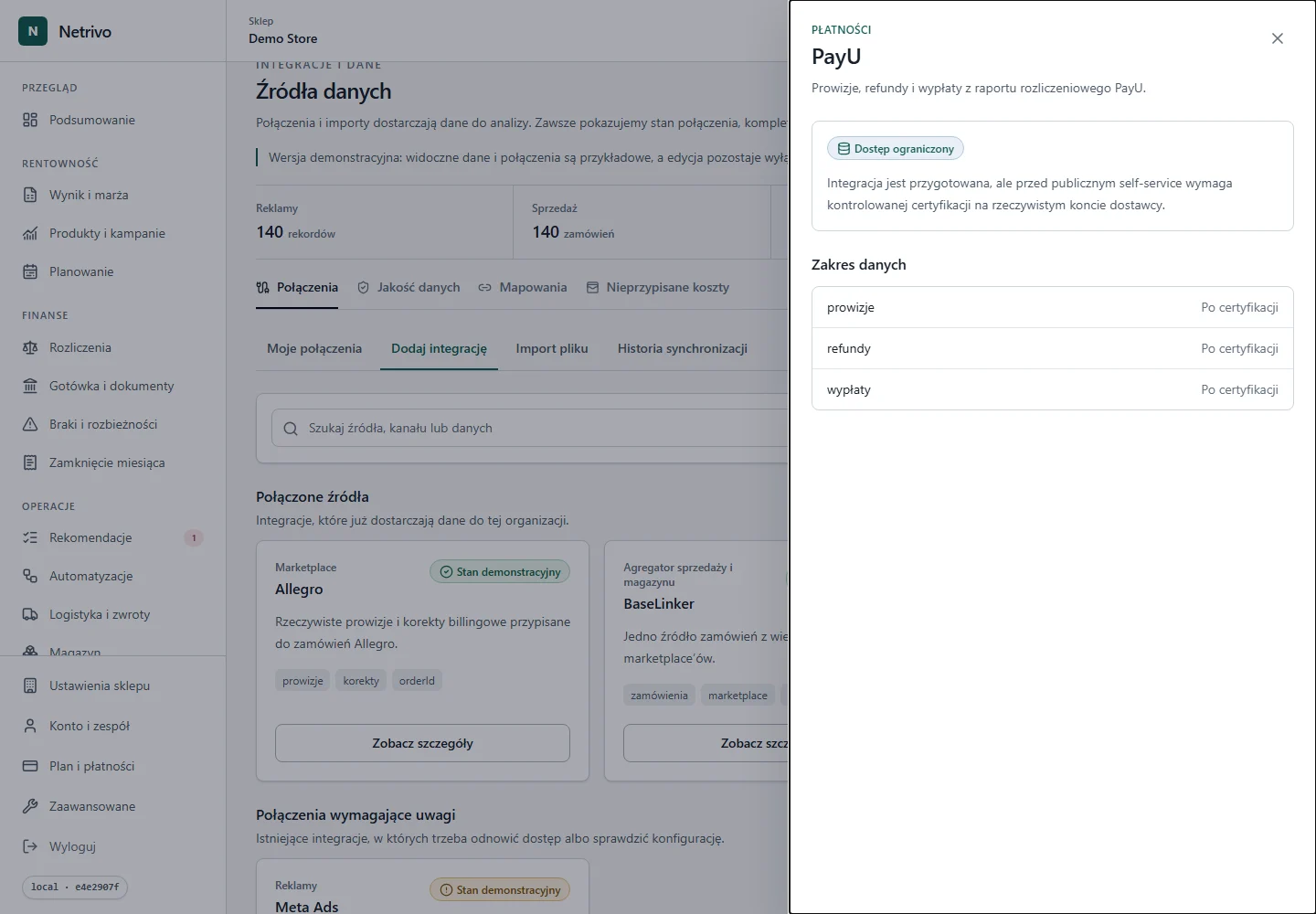Switch to the Połączenia tab

[x=297, y=287]
